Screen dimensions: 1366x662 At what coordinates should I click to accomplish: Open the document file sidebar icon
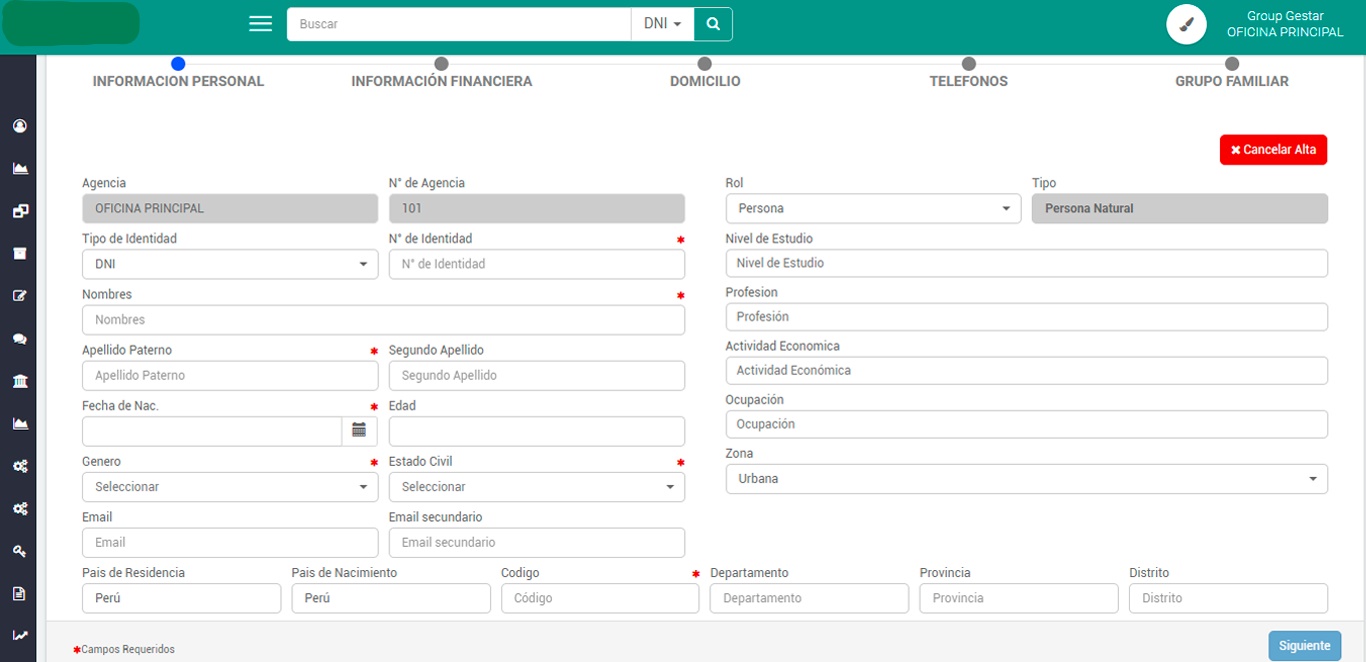[19, 594]
